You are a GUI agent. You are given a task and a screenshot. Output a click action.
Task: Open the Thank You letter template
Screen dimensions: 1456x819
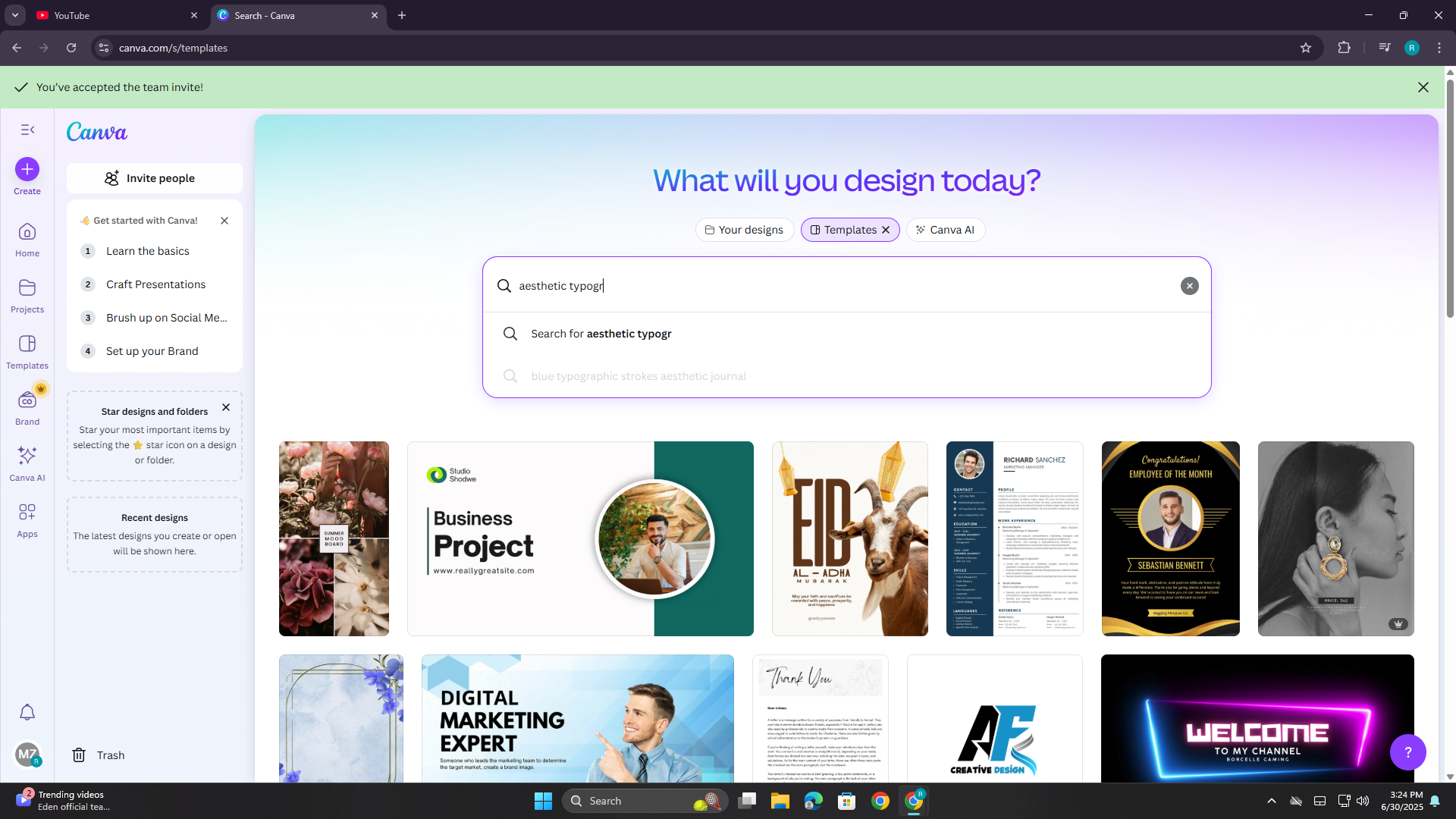(821, 719)
